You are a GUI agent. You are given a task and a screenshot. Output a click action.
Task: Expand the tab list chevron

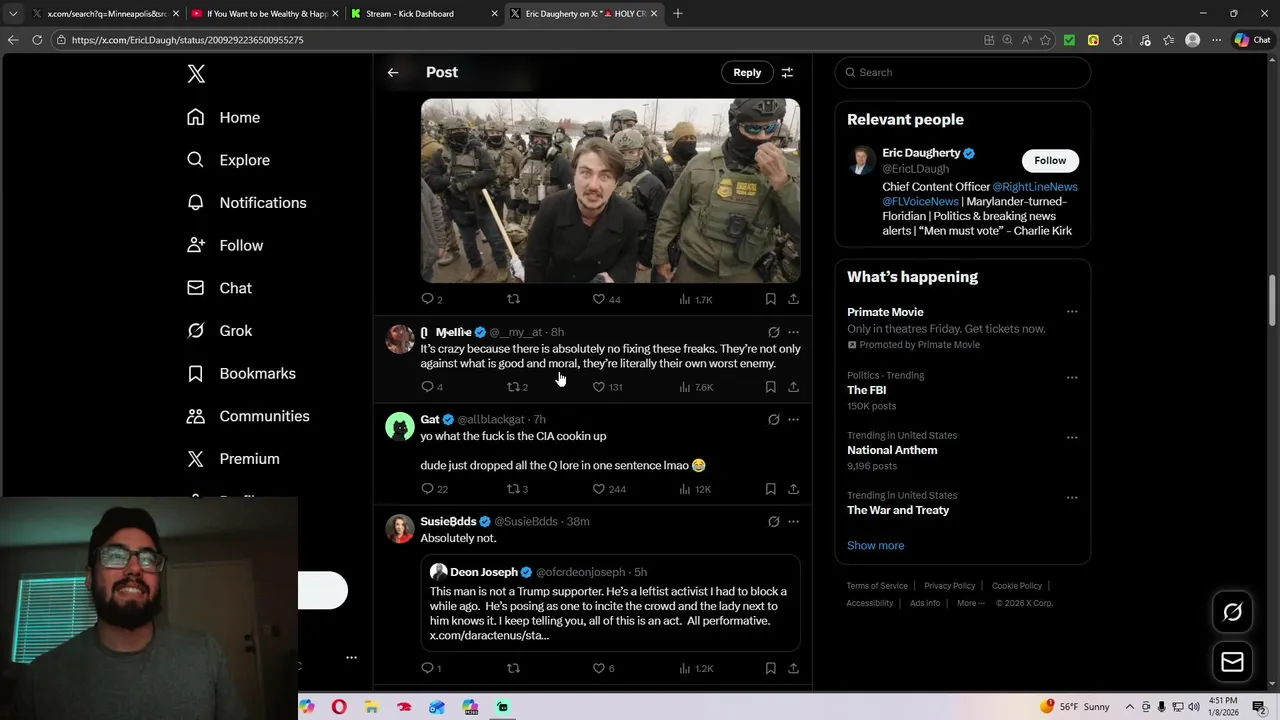click(x=13, y=14)
